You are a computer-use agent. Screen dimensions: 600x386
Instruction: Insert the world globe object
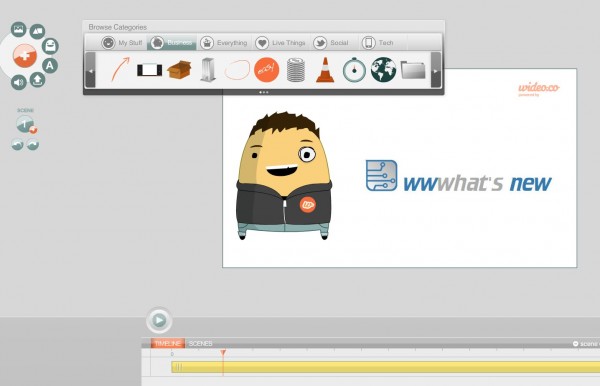pos(383,70)
